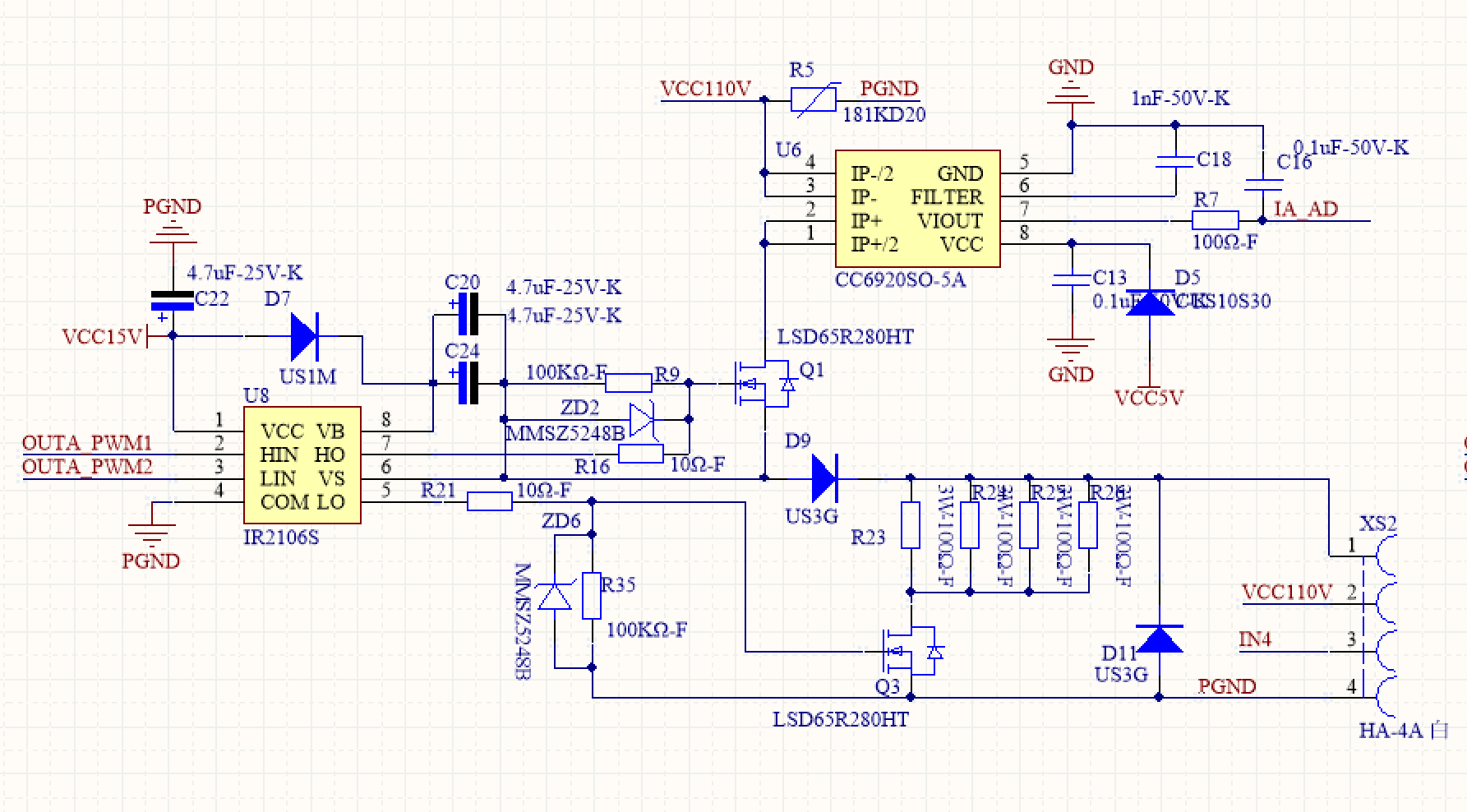Click the D9 diode symbol
Image resolution: width=1467 pixels, height=812 pixels.
pyautogui.click(x=824, y=478)
